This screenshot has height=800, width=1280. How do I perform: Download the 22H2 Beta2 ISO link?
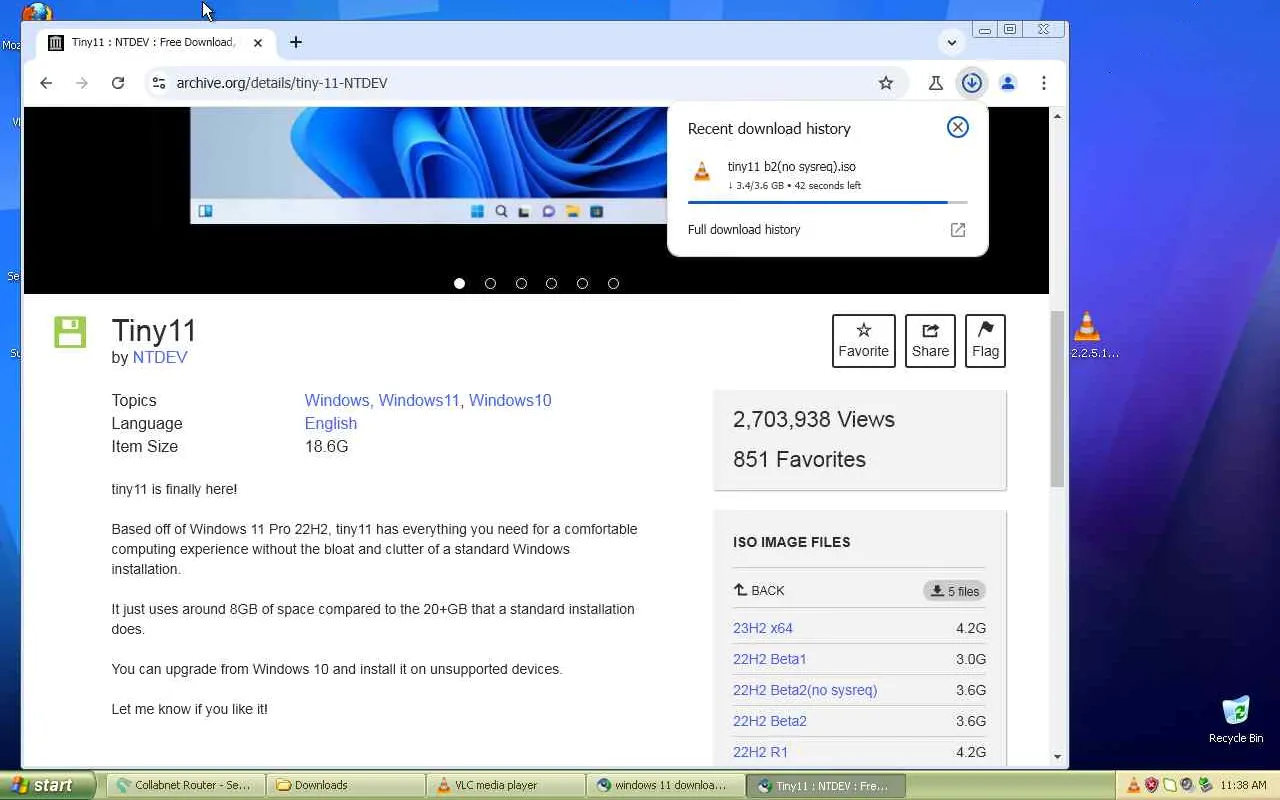(x=770, y=721)
